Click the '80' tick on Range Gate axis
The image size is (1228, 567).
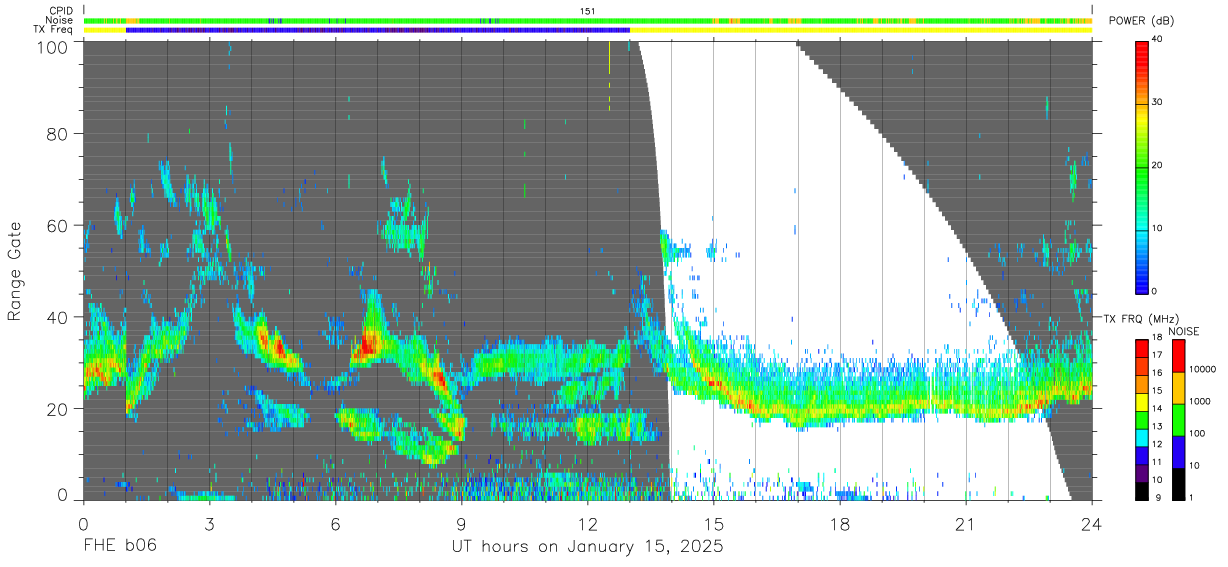pos(58,135)
